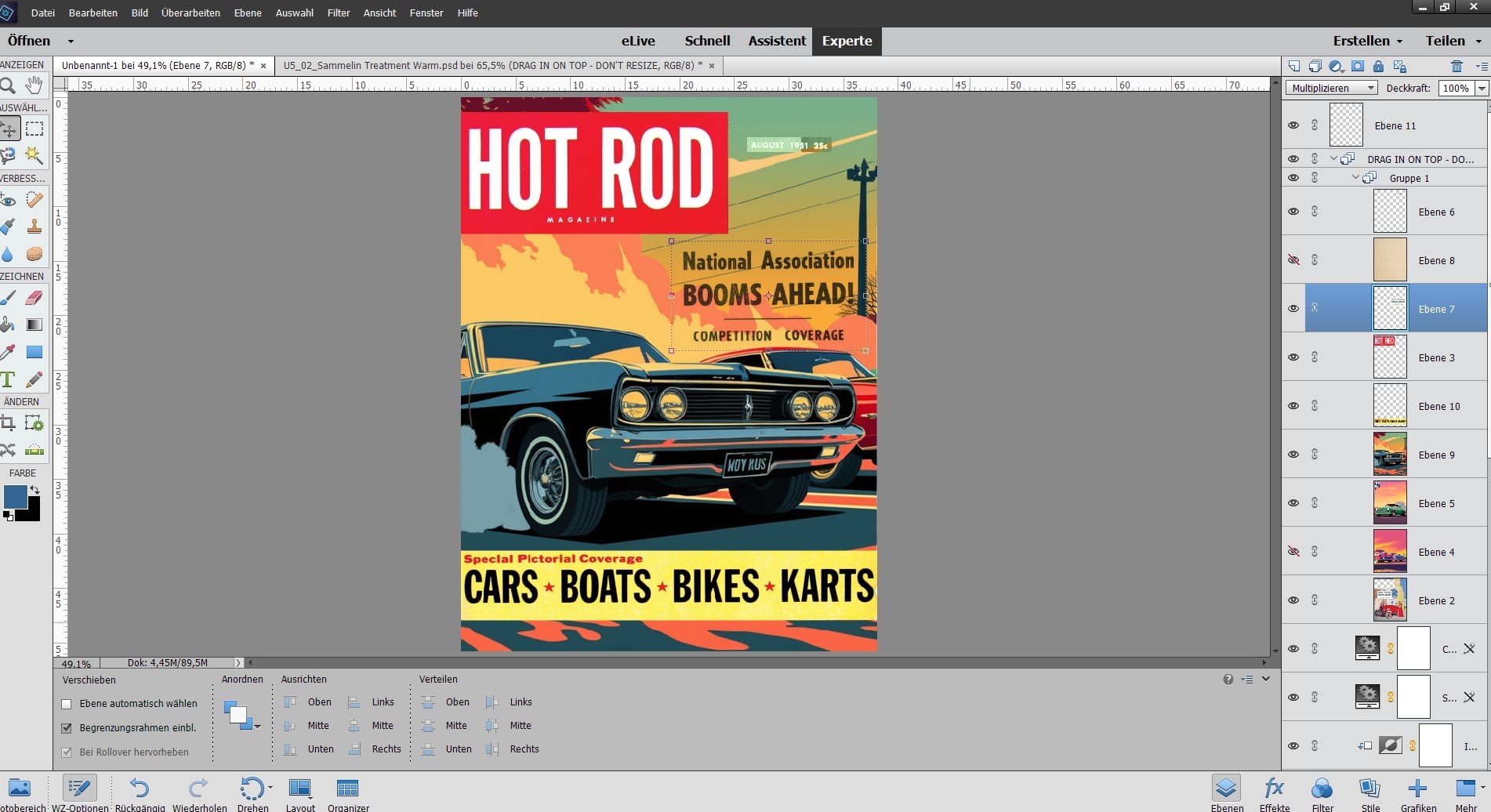Open the blend mode dropdown 'Multiplizieren'
Screen dimensions: 1491x812
point(1331,88)
